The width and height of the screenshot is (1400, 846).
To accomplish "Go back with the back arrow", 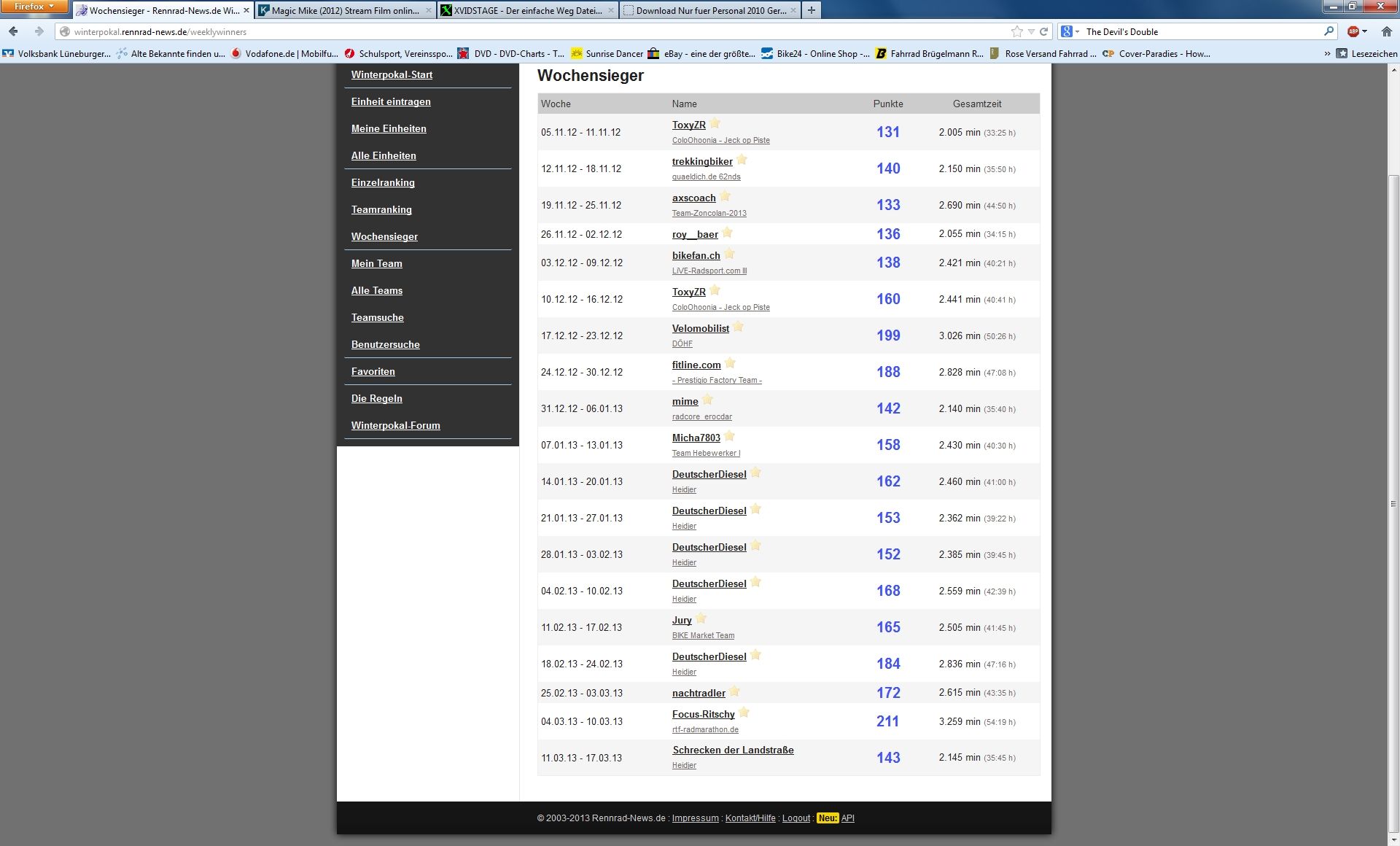I will click(13, 31).
